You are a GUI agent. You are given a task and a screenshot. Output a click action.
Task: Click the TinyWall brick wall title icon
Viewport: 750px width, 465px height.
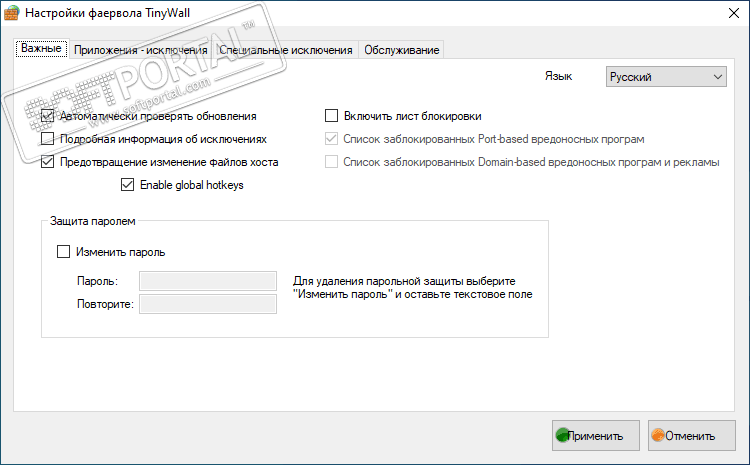pos(11,13)
